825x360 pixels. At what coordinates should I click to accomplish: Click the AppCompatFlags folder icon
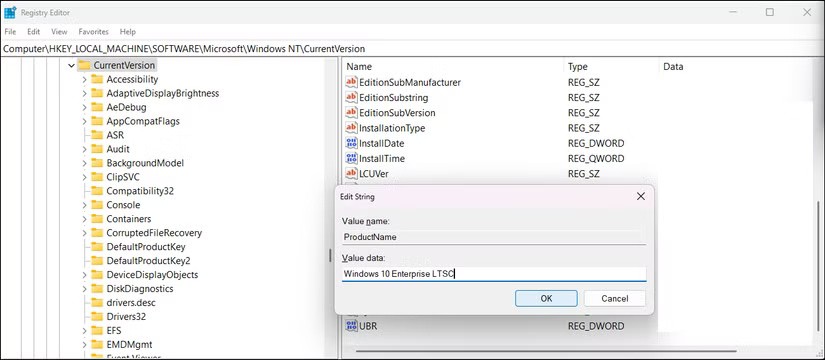97,121
